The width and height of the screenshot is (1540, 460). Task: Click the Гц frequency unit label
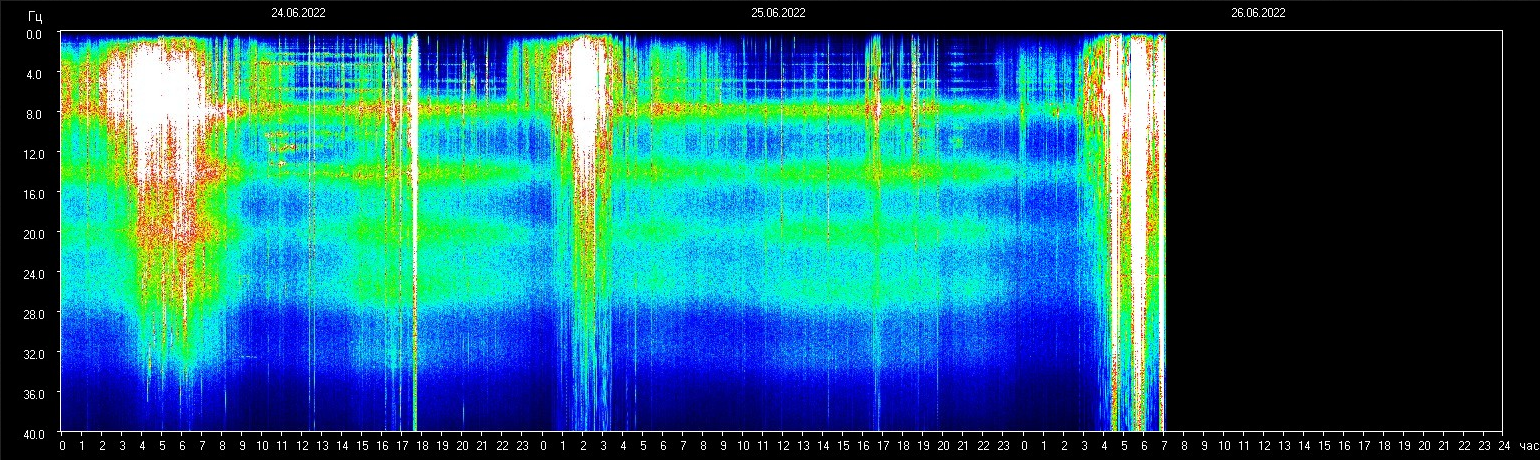pyautogui.click(x=35, y=16)
